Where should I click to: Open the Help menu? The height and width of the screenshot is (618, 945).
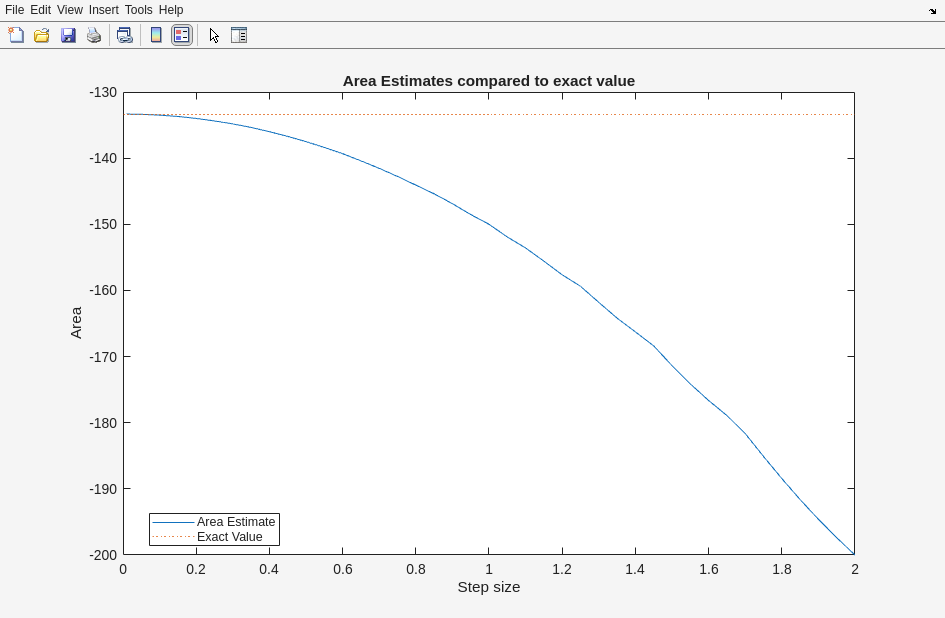[x=171, y=10]
